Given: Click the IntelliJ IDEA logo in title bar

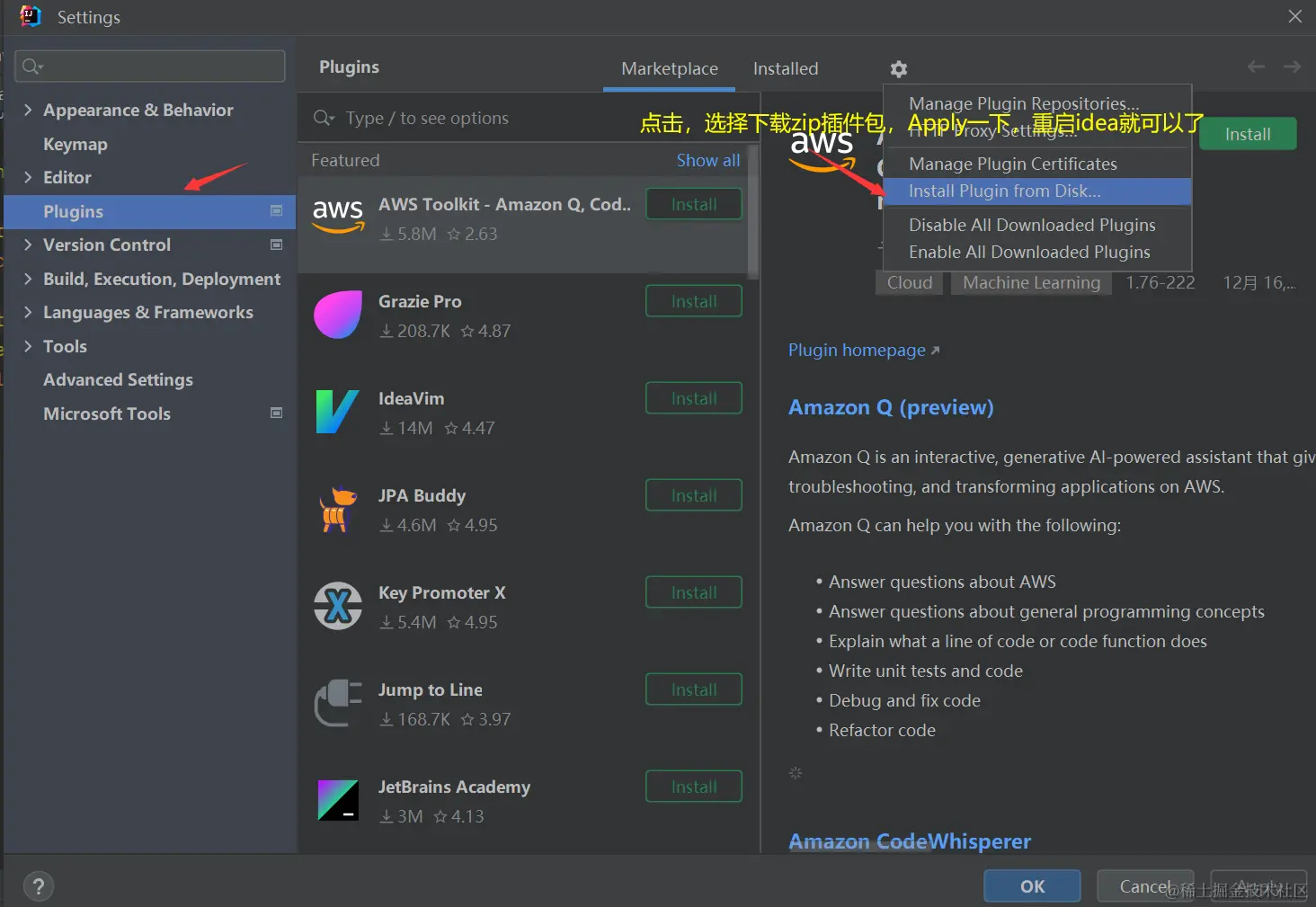Looking at the screenshot, I should [x=31, y=16].
